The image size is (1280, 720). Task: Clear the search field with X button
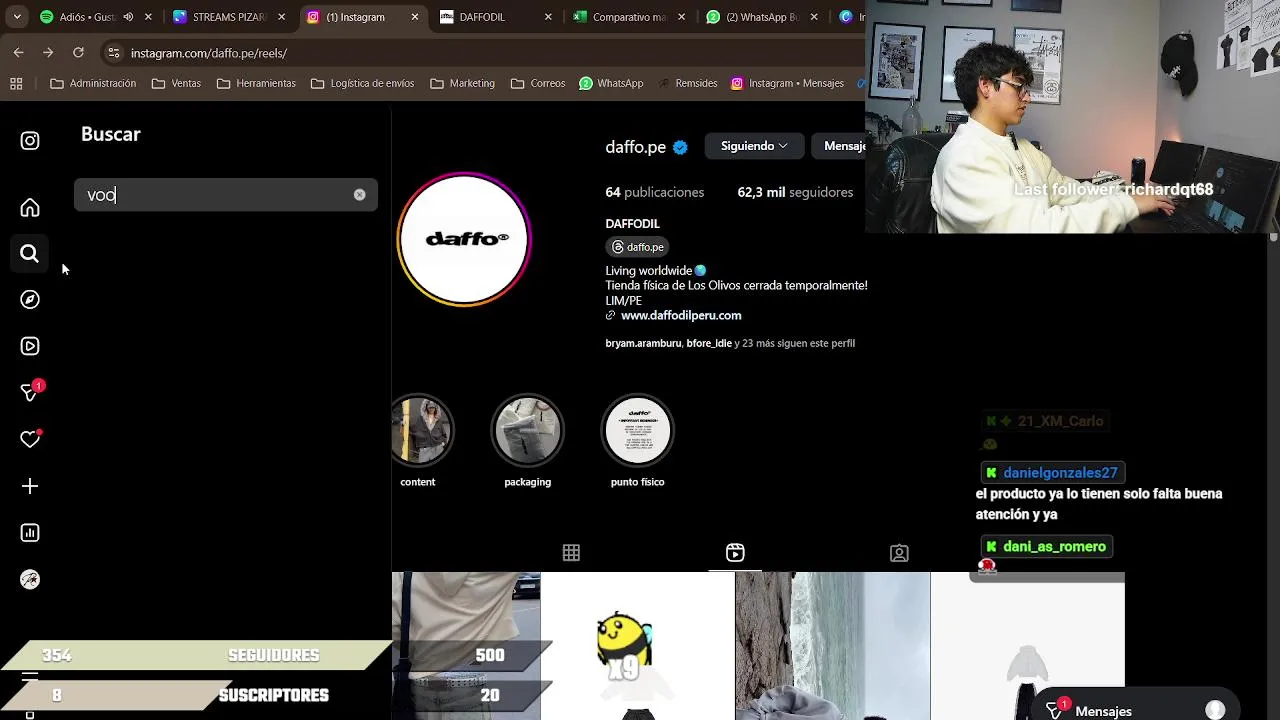click(x=360, y=195)
